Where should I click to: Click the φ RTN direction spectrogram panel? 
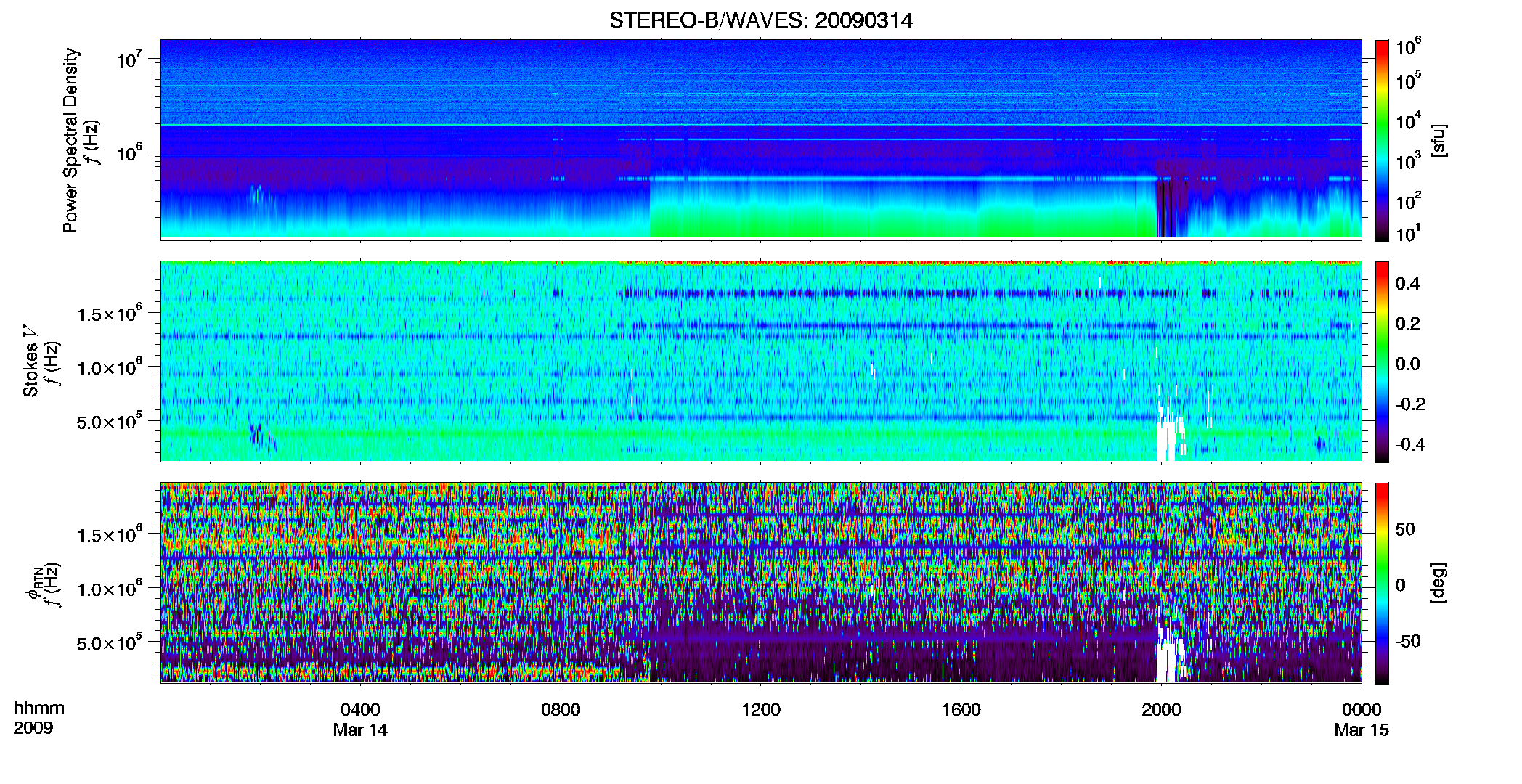tap(761, 582)
